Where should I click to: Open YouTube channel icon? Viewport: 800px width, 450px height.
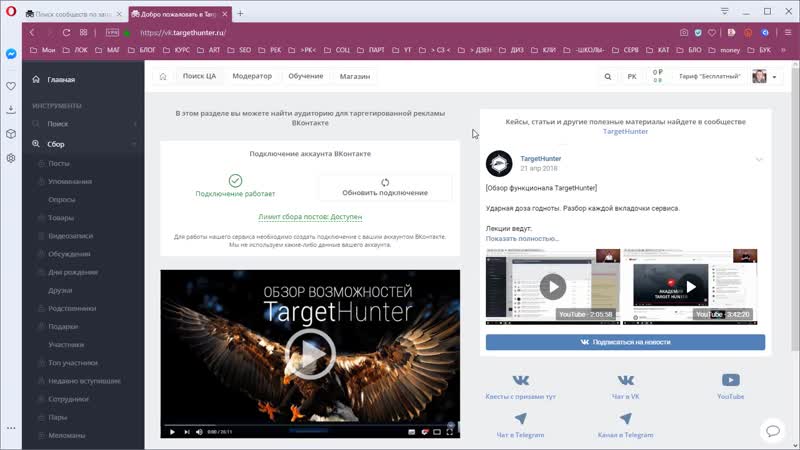tap(731, 380)
